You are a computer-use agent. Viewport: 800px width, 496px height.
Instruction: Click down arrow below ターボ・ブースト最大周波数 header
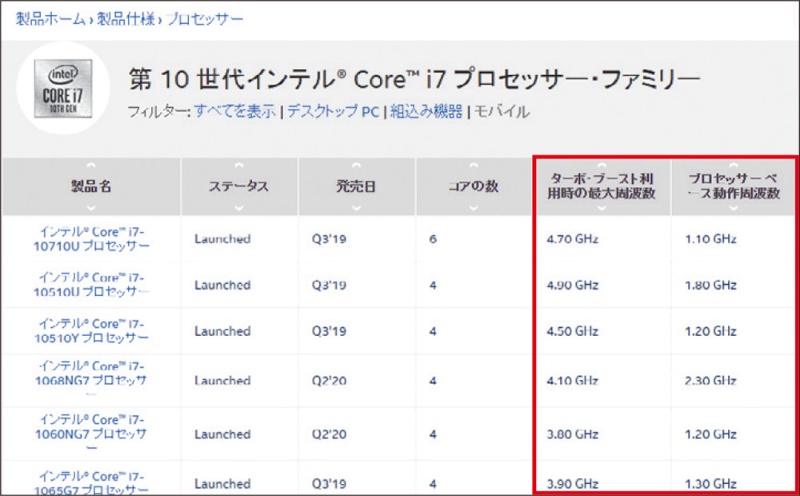[601, 208]
